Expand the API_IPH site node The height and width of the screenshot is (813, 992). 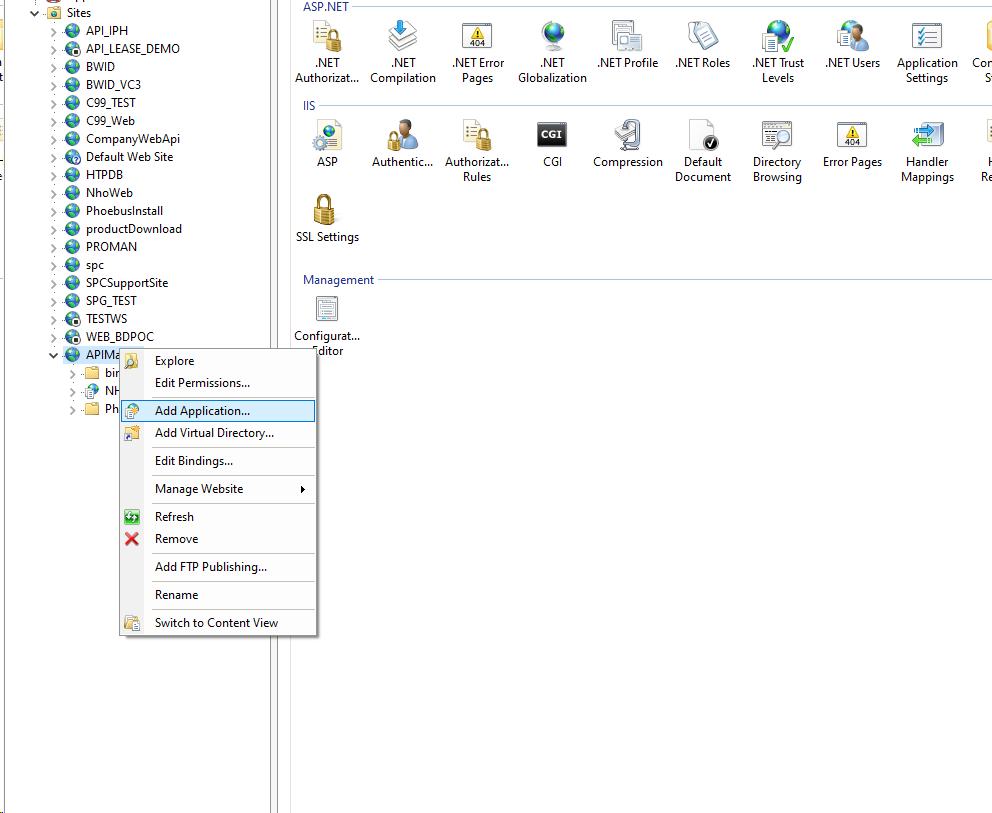(x=54, y=31)
